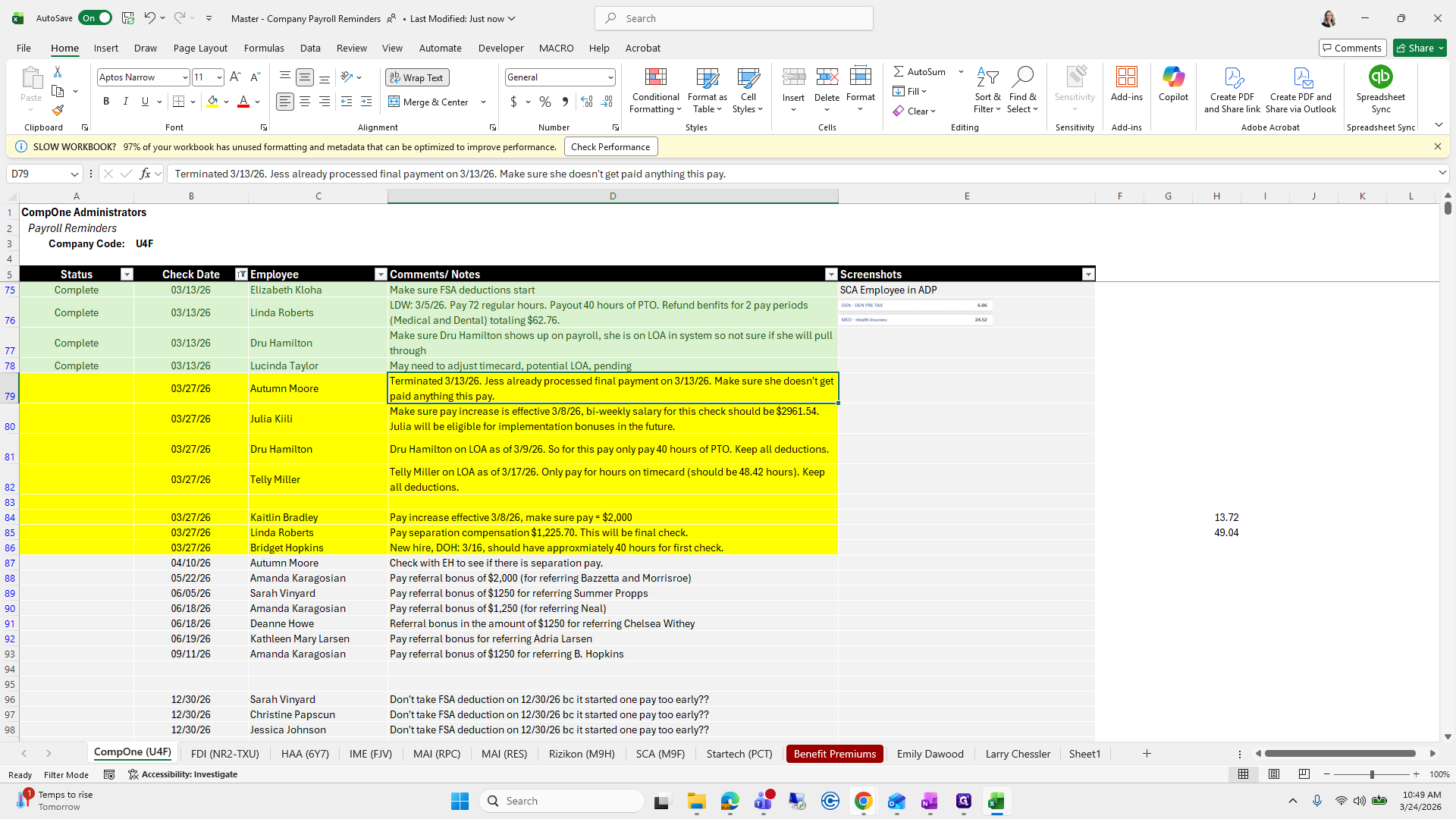The width and height of the screenshot is (1456, 819).
Task: Apply the red Font Color swatch
Action: click(243, 102)
